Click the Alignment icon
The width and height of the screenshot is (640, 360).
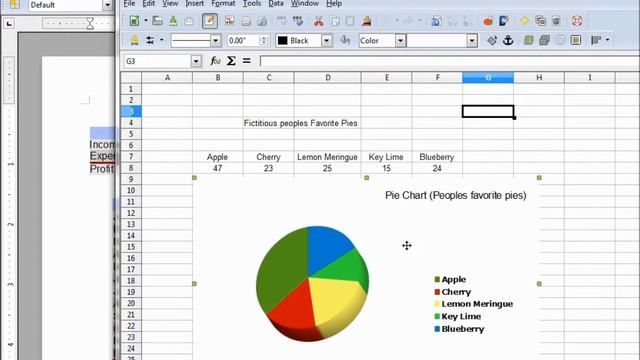pyautogui.click(x=596, y=40)
